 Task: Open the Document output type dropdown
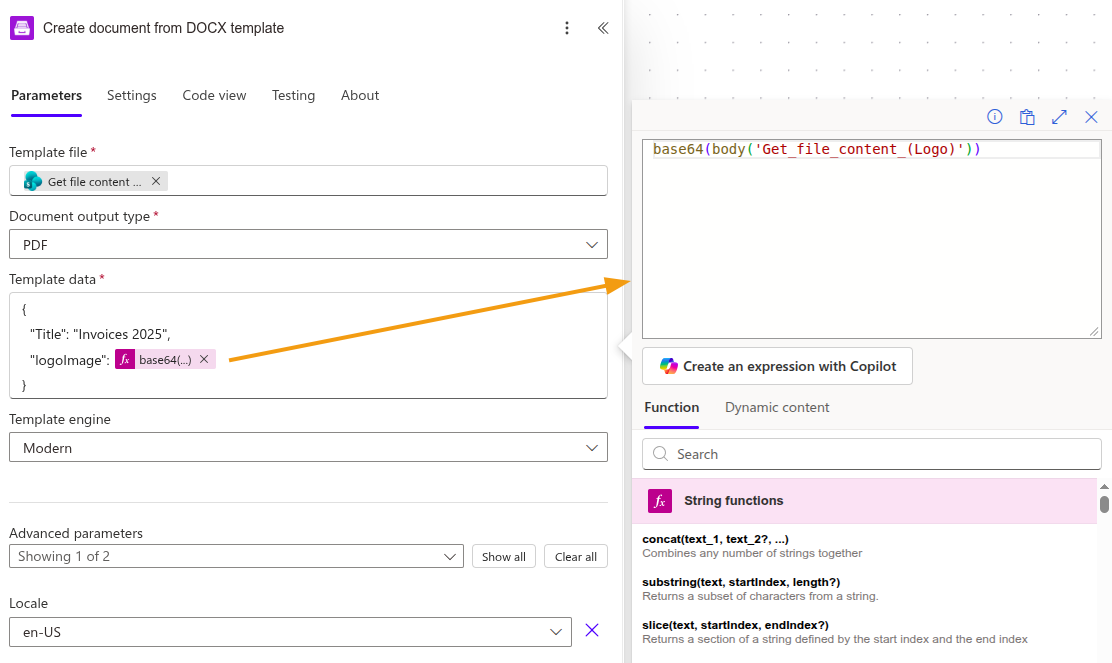[x=307, y=243]
